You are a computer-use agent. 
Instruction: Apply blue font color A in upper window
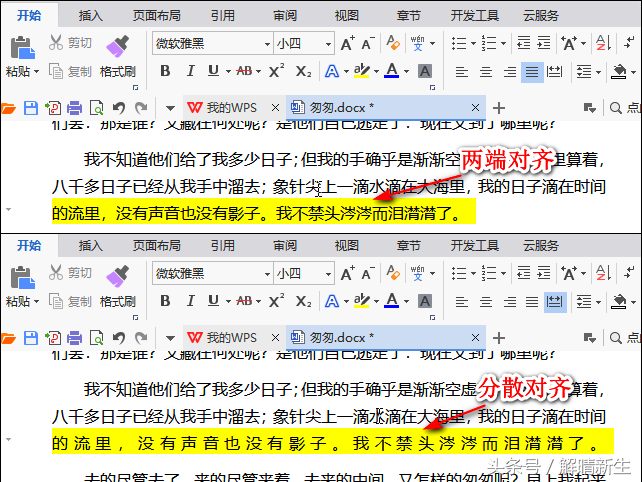392,71
